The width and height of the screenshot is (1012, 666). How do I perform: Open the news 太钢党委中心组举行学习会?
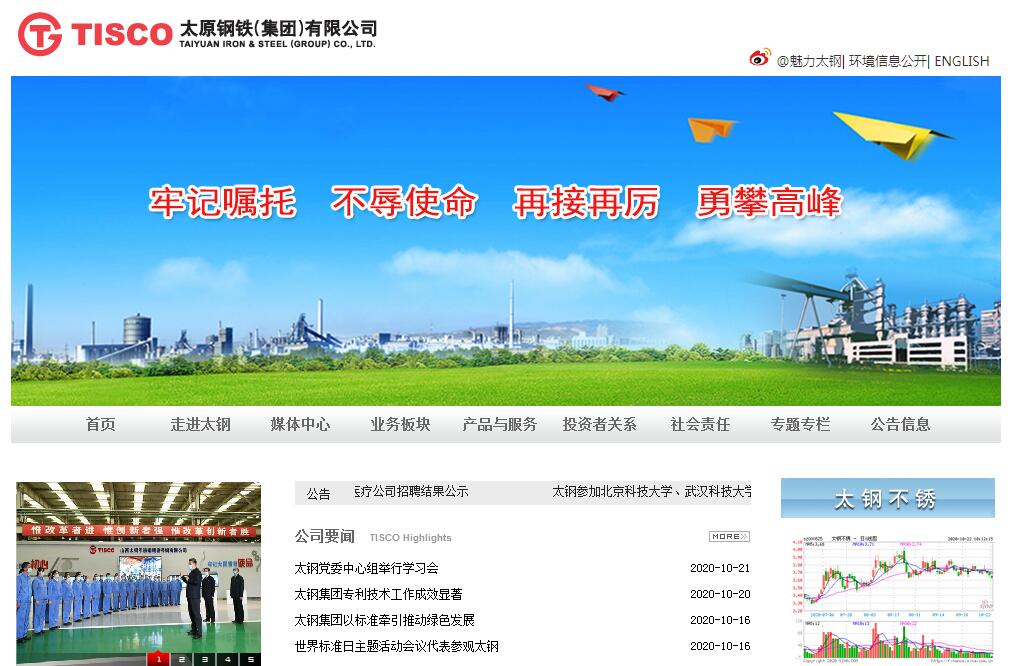point(366,568)
